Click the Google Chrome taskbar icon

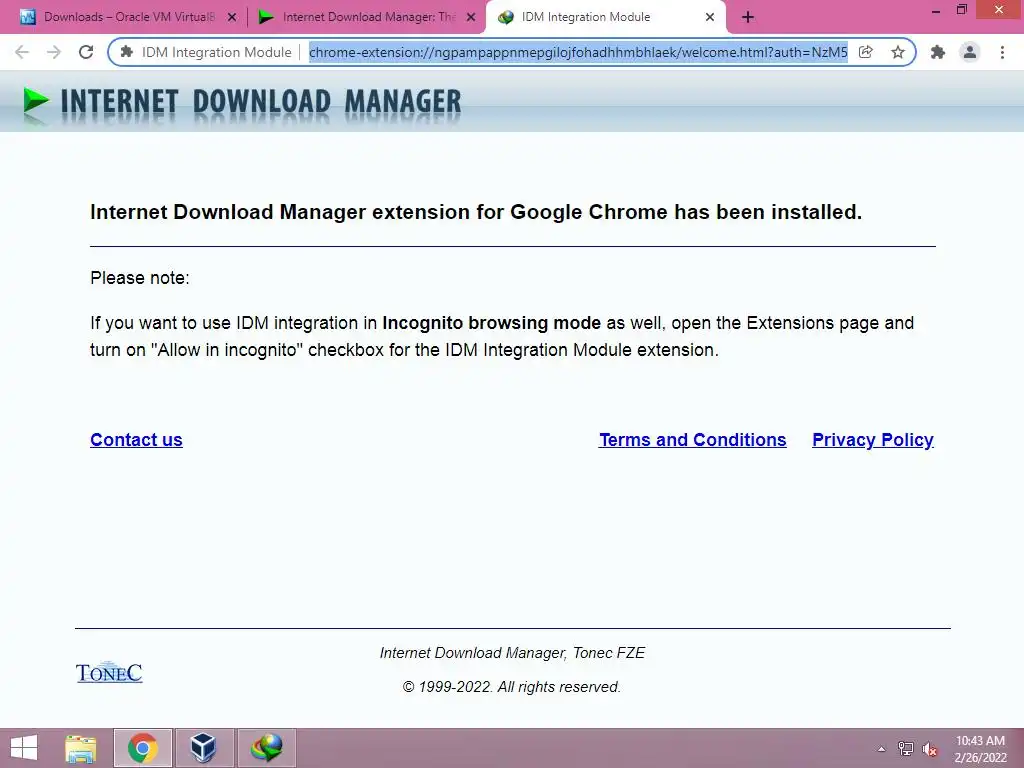(x=142, y=748)
